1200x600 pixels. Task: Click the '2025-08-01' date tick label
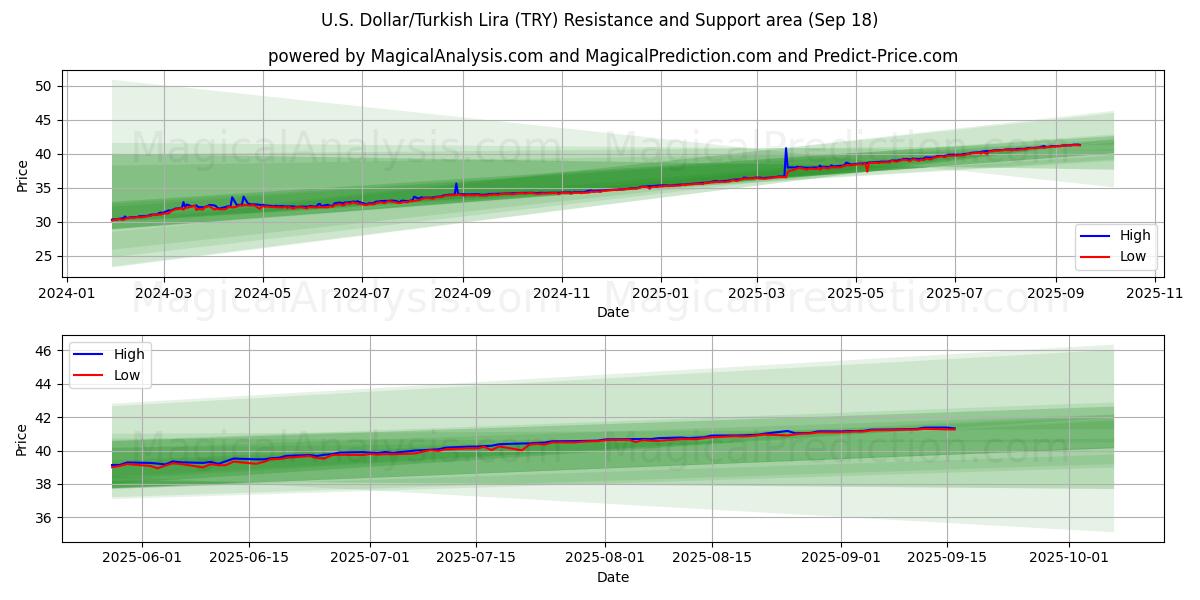coord(606,558)
